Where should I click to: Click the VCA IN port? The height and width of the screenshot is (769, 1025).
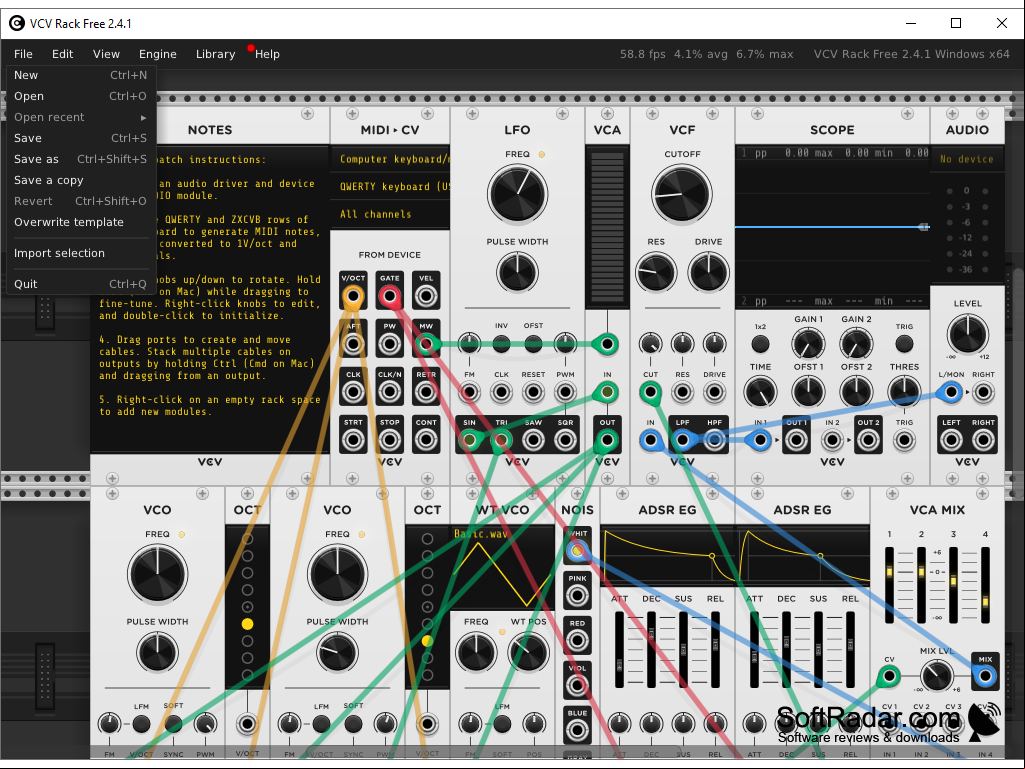click(607, 392)
